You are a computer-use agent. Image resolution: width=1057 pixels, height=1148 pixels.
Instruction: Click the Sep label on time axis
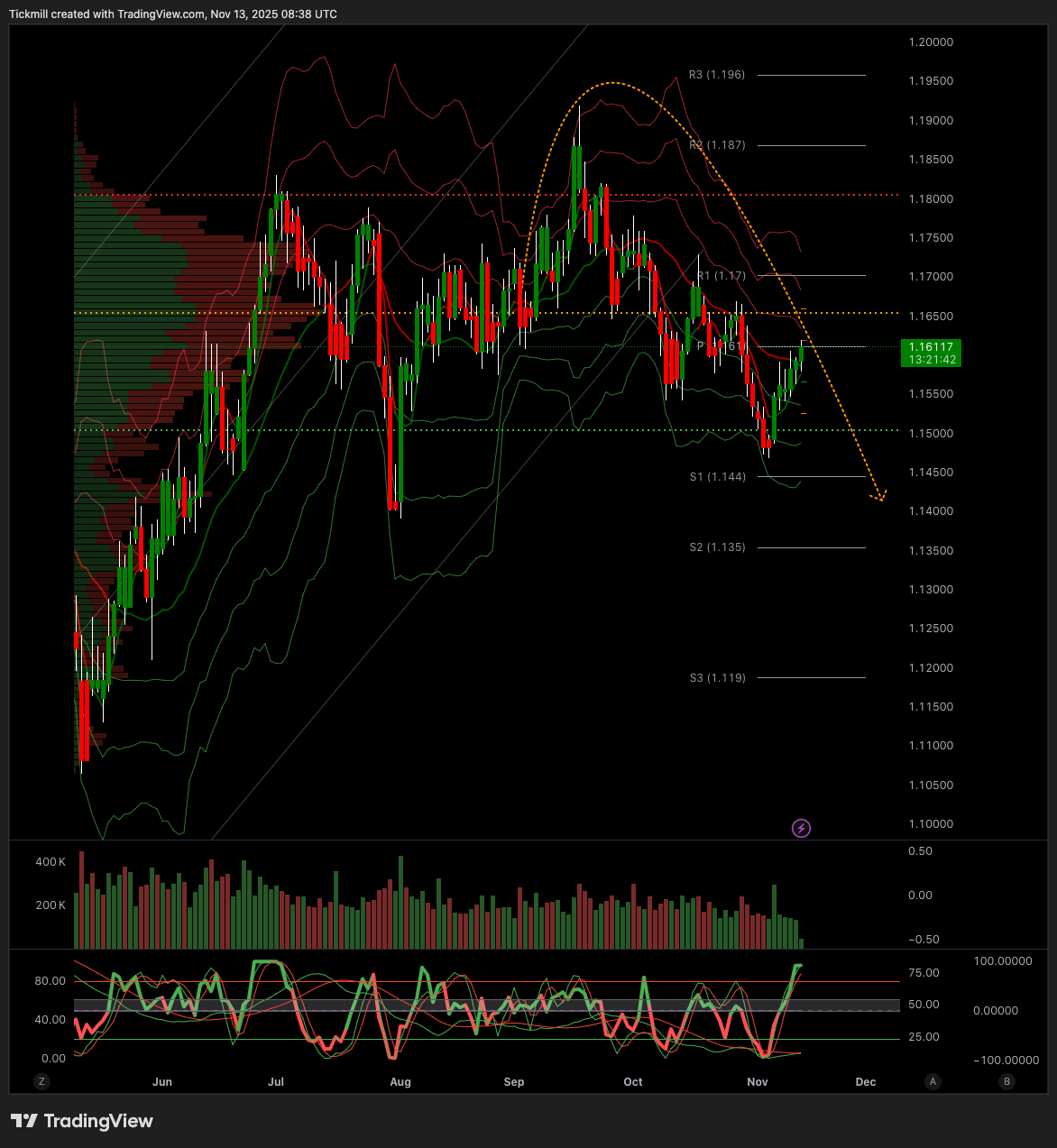click(x=514, y=1081)
